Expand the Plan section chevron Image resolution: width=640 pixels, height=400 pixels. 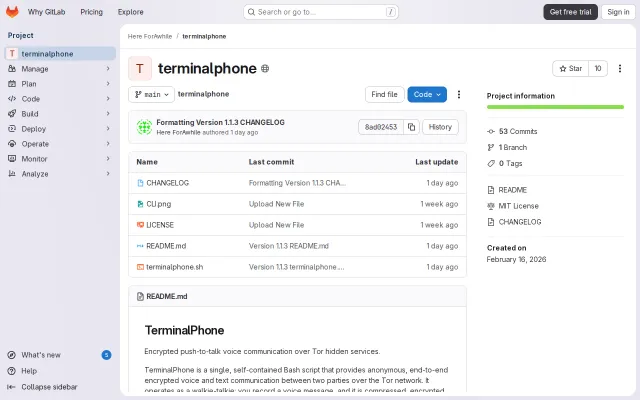(x=108, y=84)
